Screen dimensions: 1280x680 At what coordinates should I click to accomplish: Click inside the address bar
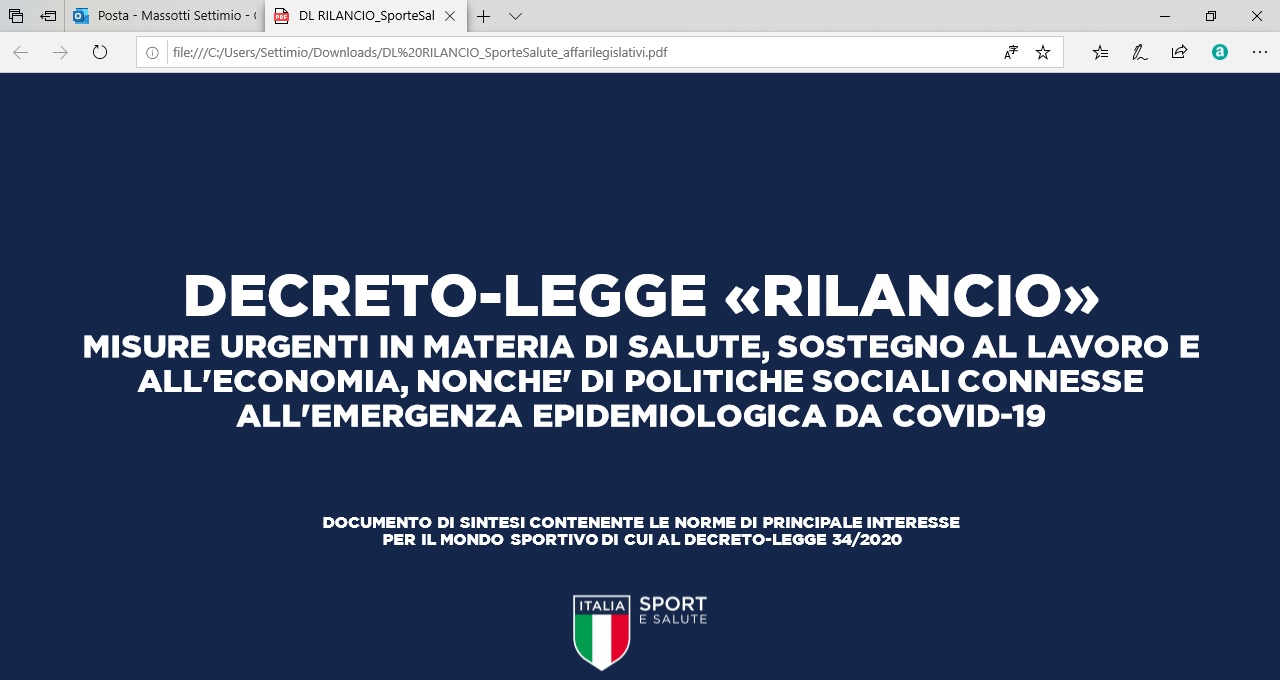[x=500, y=52]
